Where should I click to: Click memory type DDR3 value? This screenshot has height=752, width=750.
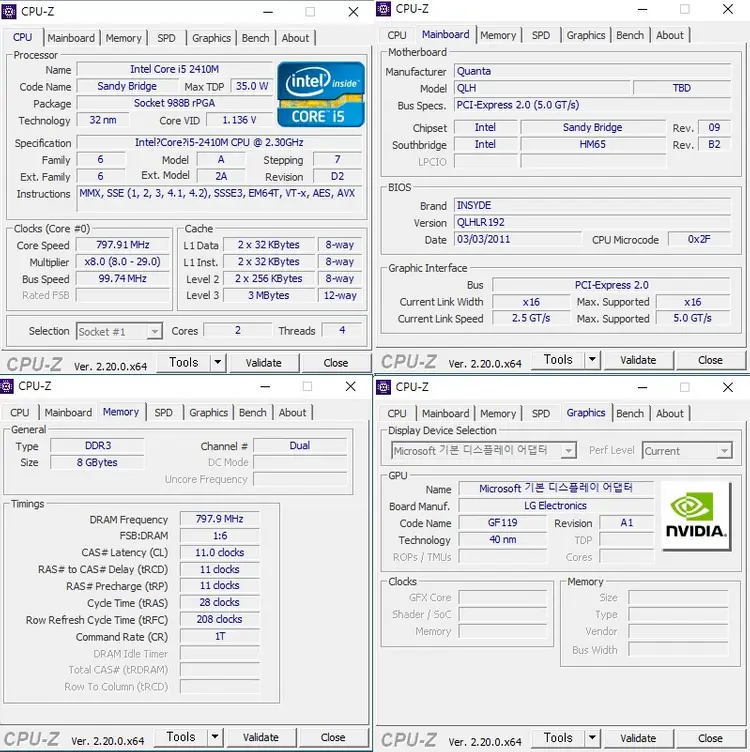(x=98, y=446)
